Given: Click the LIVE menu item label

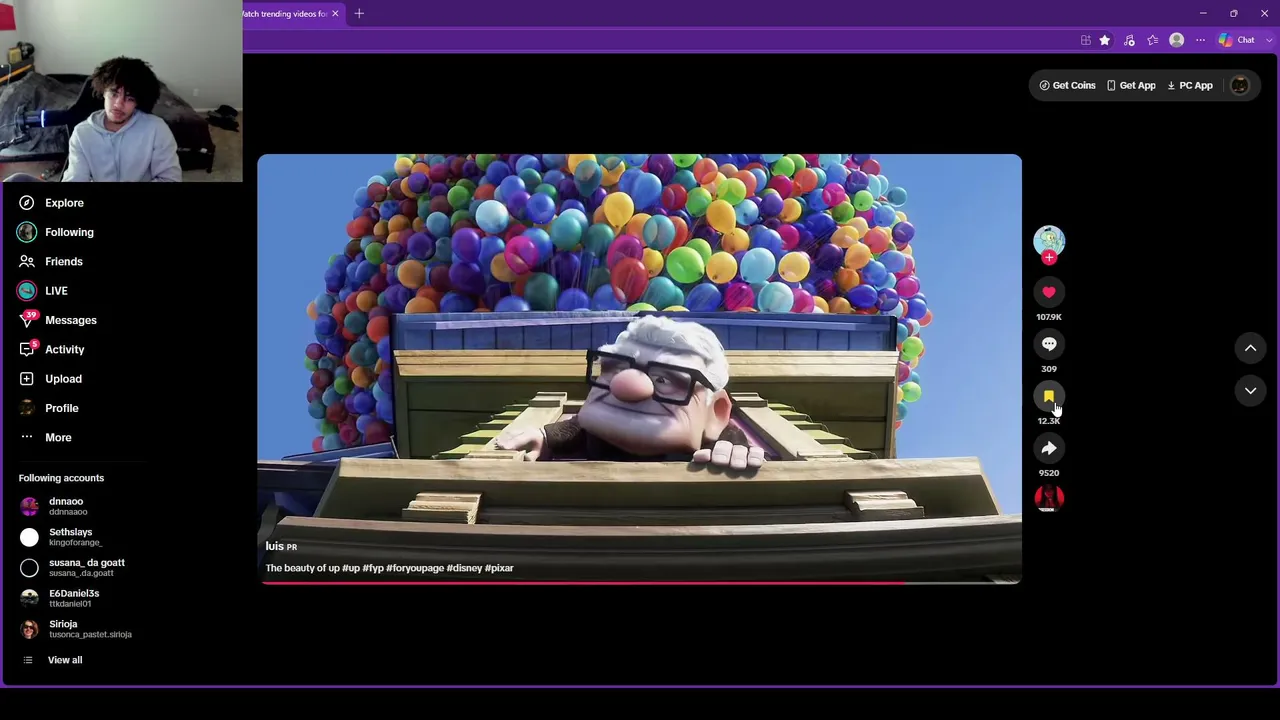Looking at the screenshot, I should coord(56,291).
